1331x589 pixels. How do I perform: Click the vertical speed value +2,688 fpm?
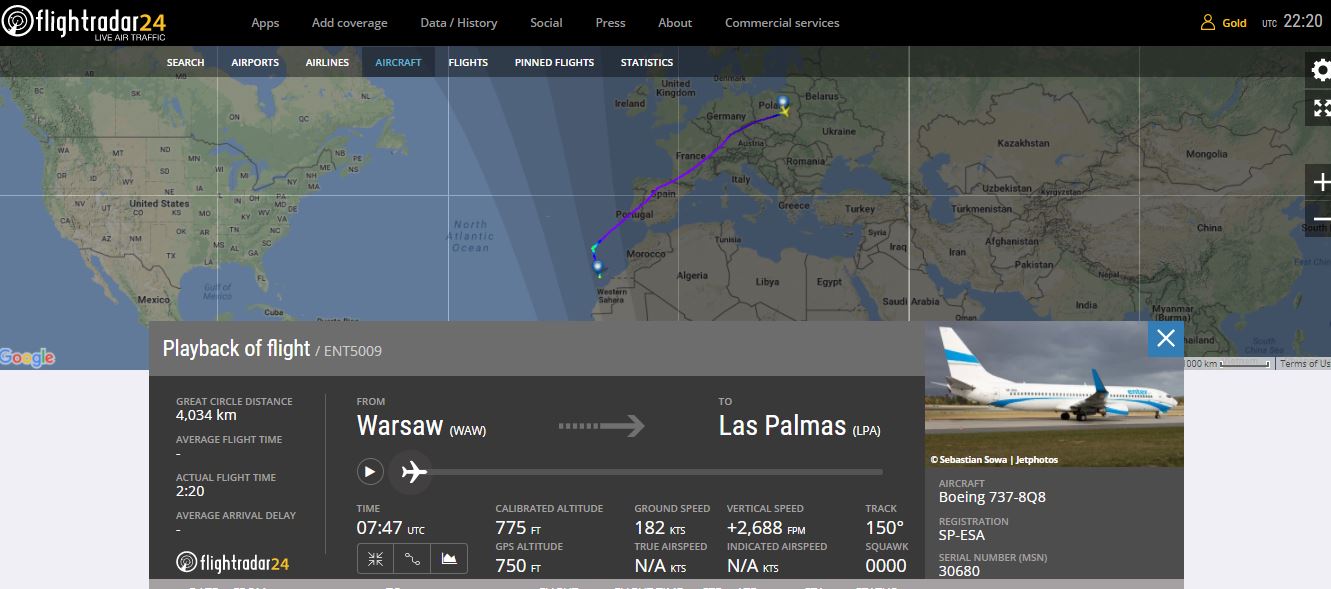click(x=766, y=528)
